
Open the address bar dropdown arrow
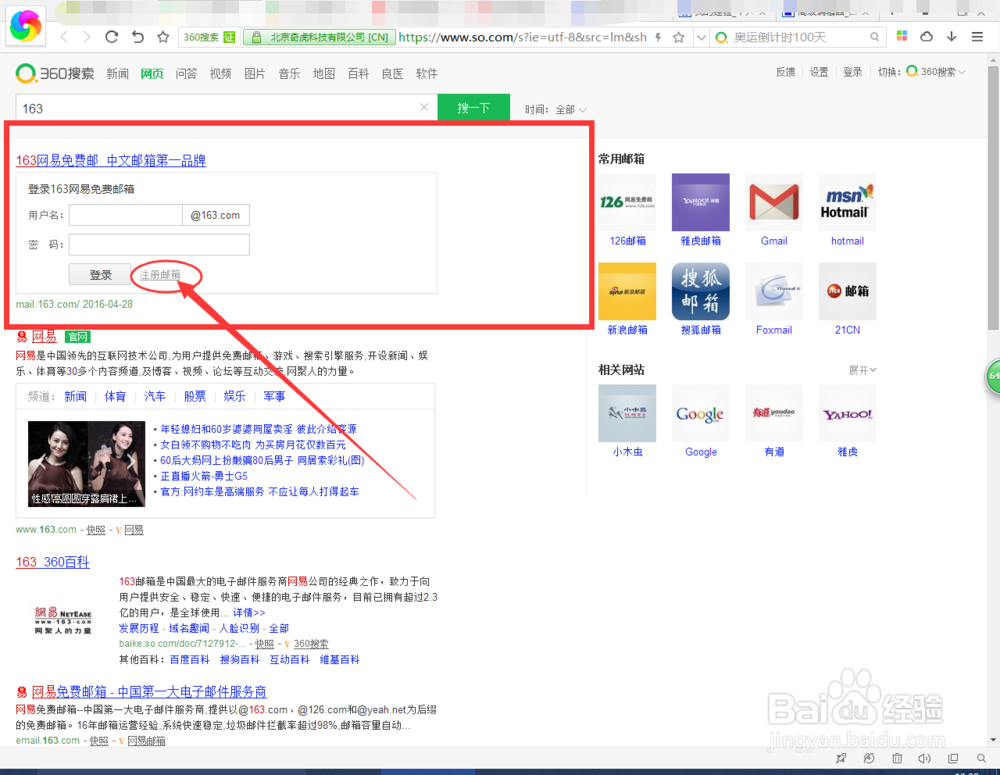coord(701,37)
